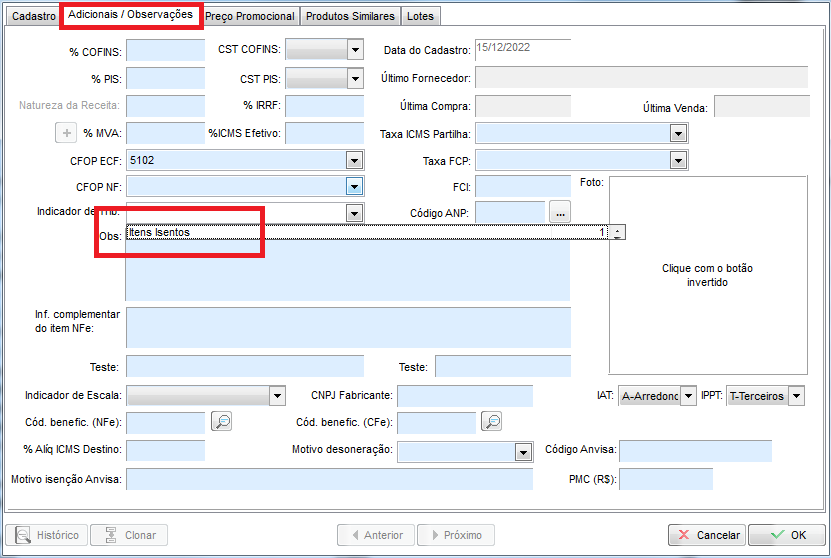
Task: Click magnifier next to Cód. benefic. (CFe)
Action: point(491,422)
